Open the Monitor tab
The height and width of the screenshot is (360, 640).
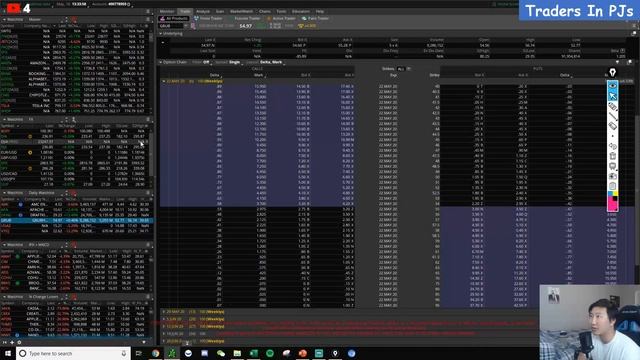(167, 11)
